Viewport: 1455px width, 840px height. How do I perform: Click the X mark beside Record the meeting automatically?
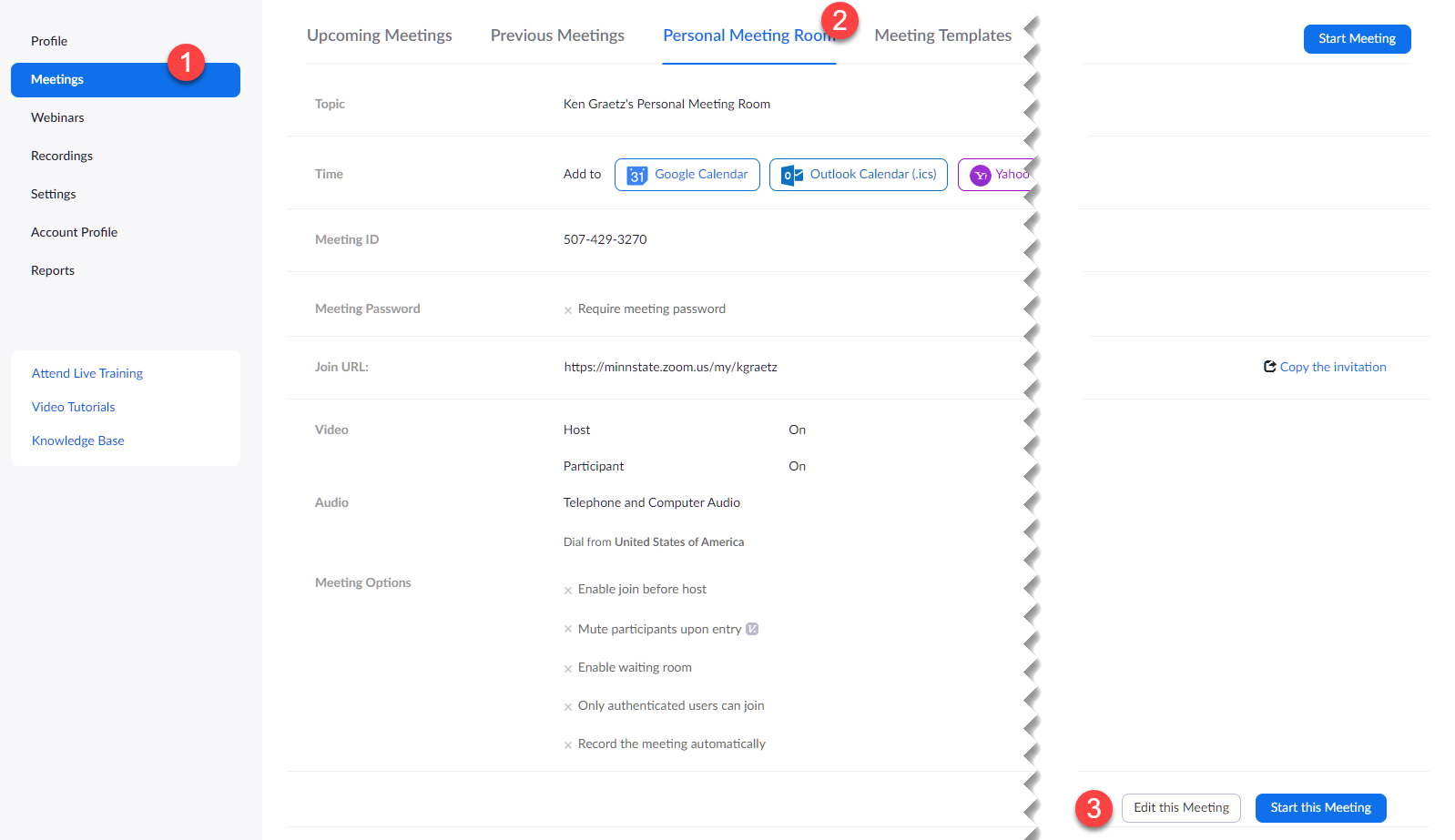click(x=568, y=745)
